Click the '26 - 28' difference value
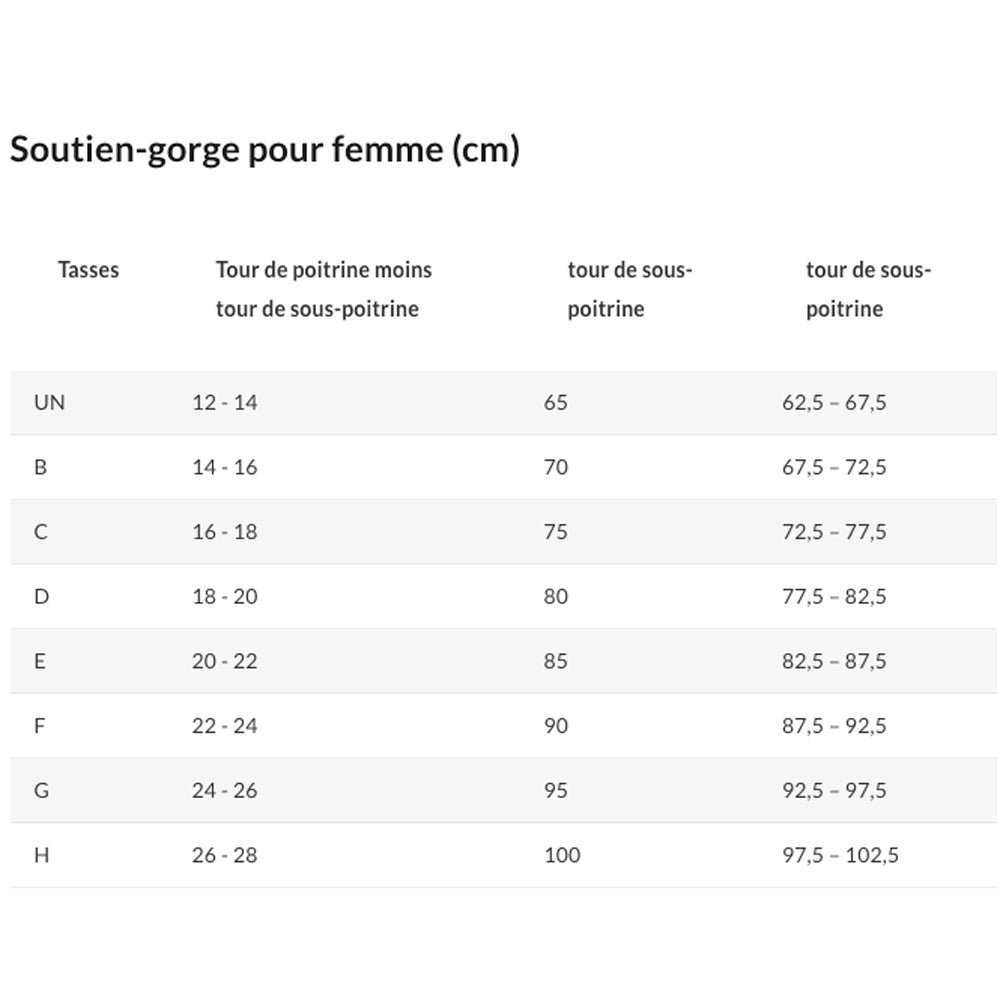Viewport: 1000px width, 1000px height. [x=225, y=855]
